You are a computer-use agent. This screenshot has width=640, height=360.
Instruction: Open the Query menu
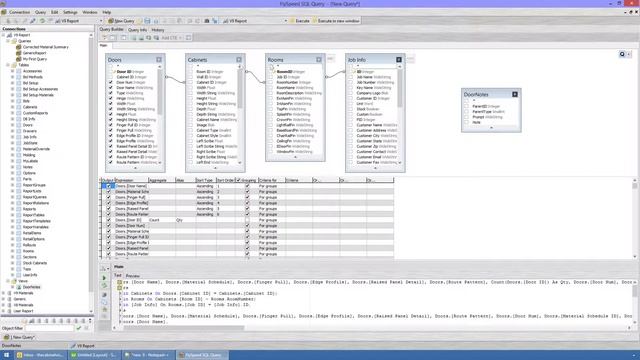(40, 12)
